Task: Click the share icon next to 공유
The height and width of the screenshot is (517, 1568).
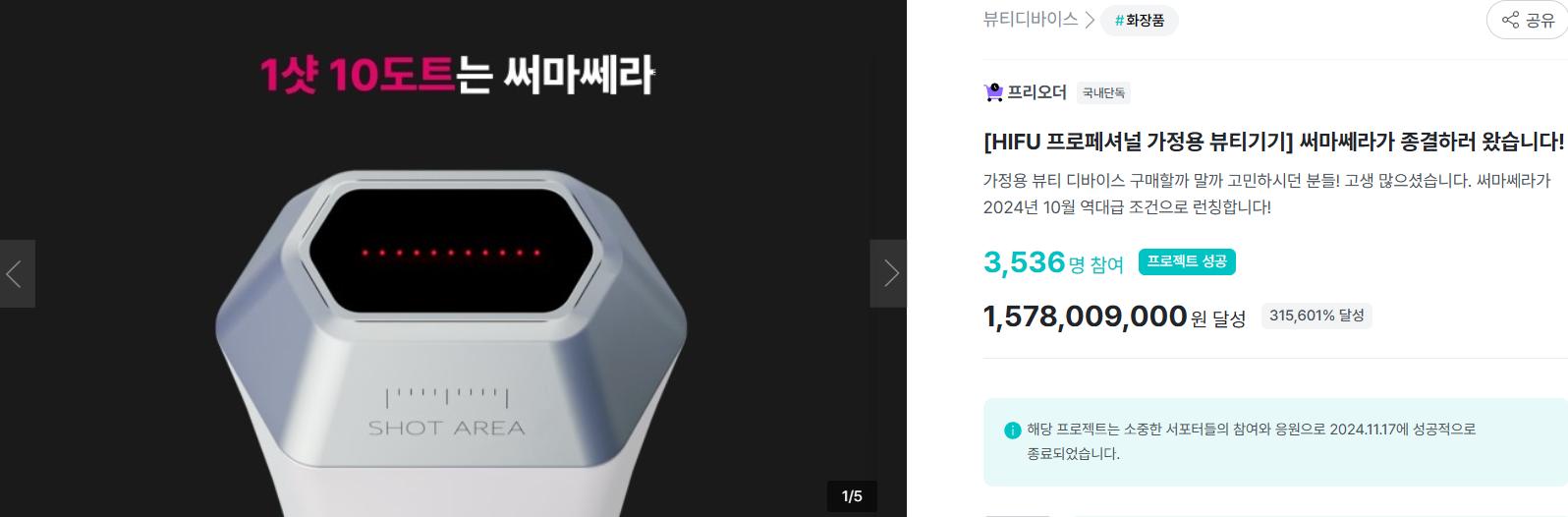Action: click(x=1510, y=20)
